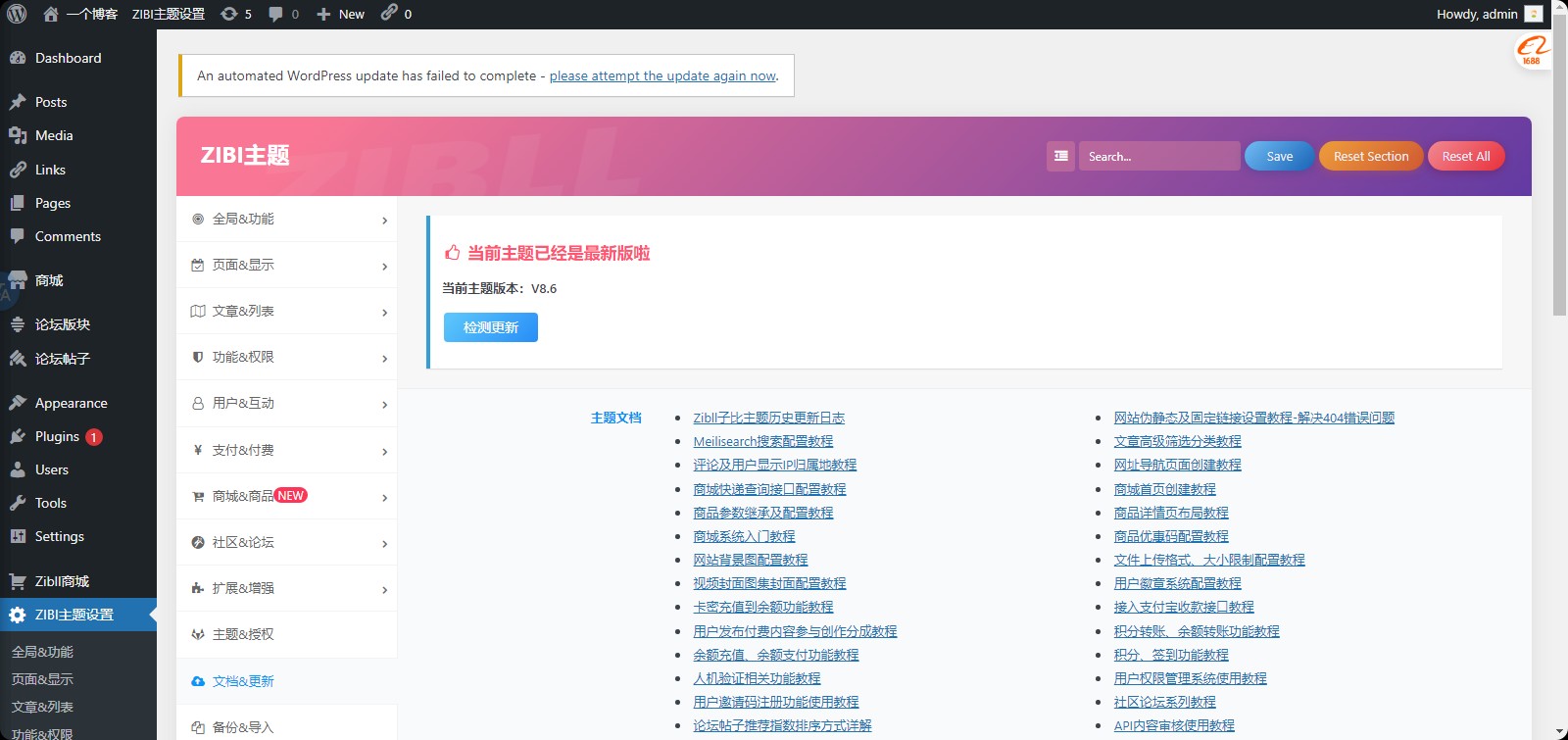Viewport: 1568px width, 740px height.
Task: Click the 论坛版块 sidebar icon
Action: (18, 324)
